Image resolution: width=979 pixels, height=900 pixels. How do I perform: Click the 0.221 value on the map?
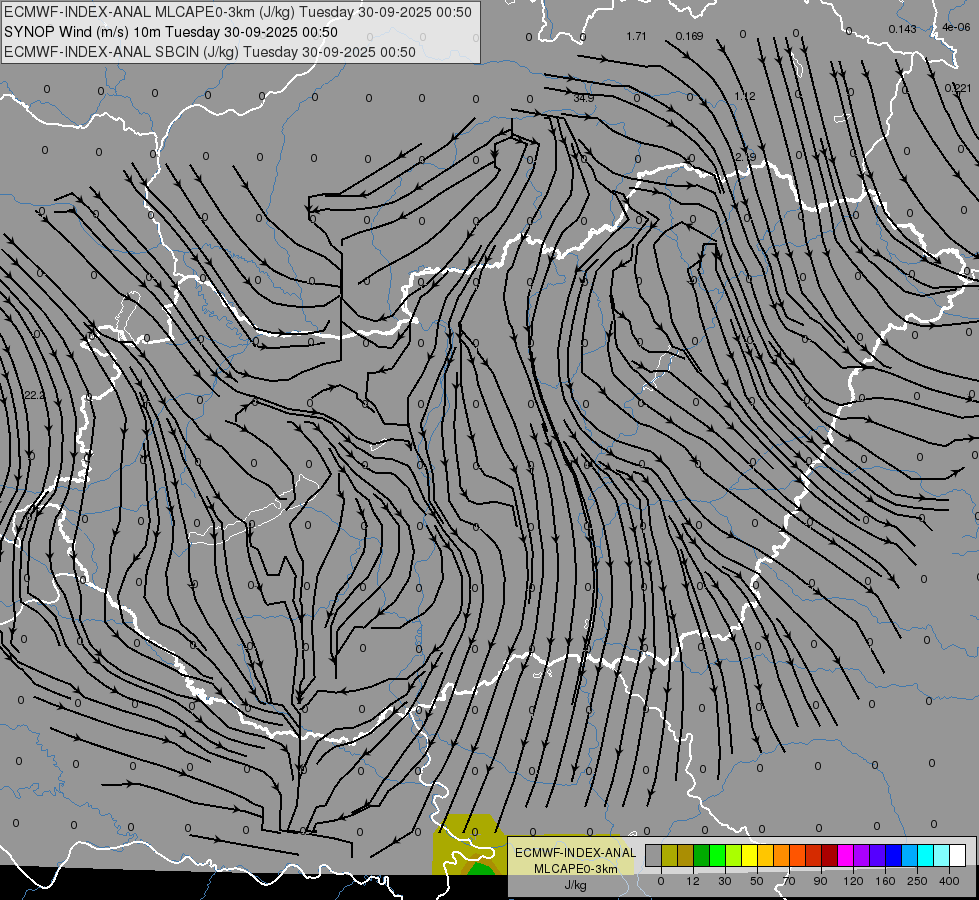pyautogui.click(x=958, y=88)
